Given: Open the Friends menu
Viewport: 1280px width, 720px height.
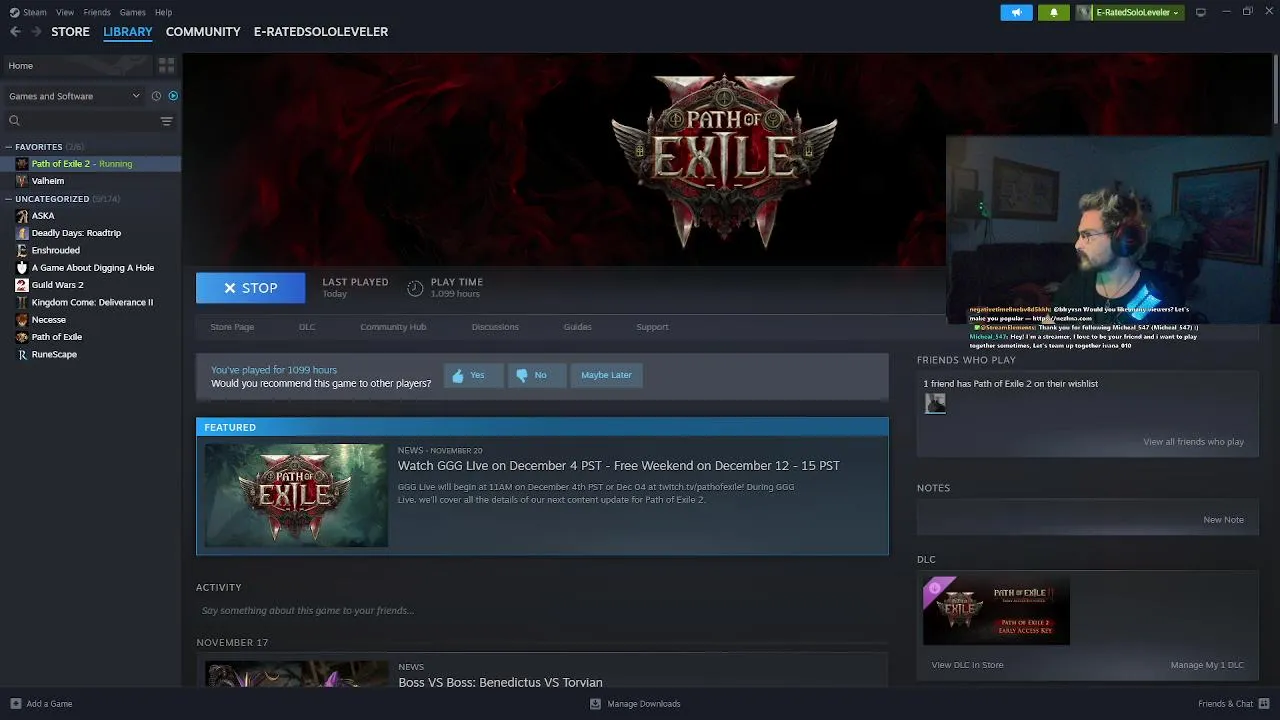Looking at the screenshot, I should click(97, 12).
